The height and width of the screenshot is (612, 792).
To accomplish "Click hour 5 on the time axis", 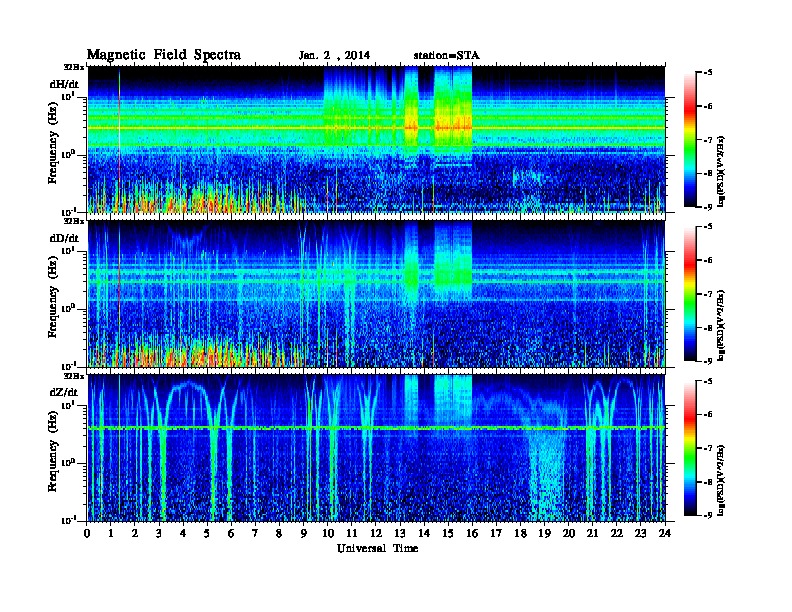I will coord(207,533).
